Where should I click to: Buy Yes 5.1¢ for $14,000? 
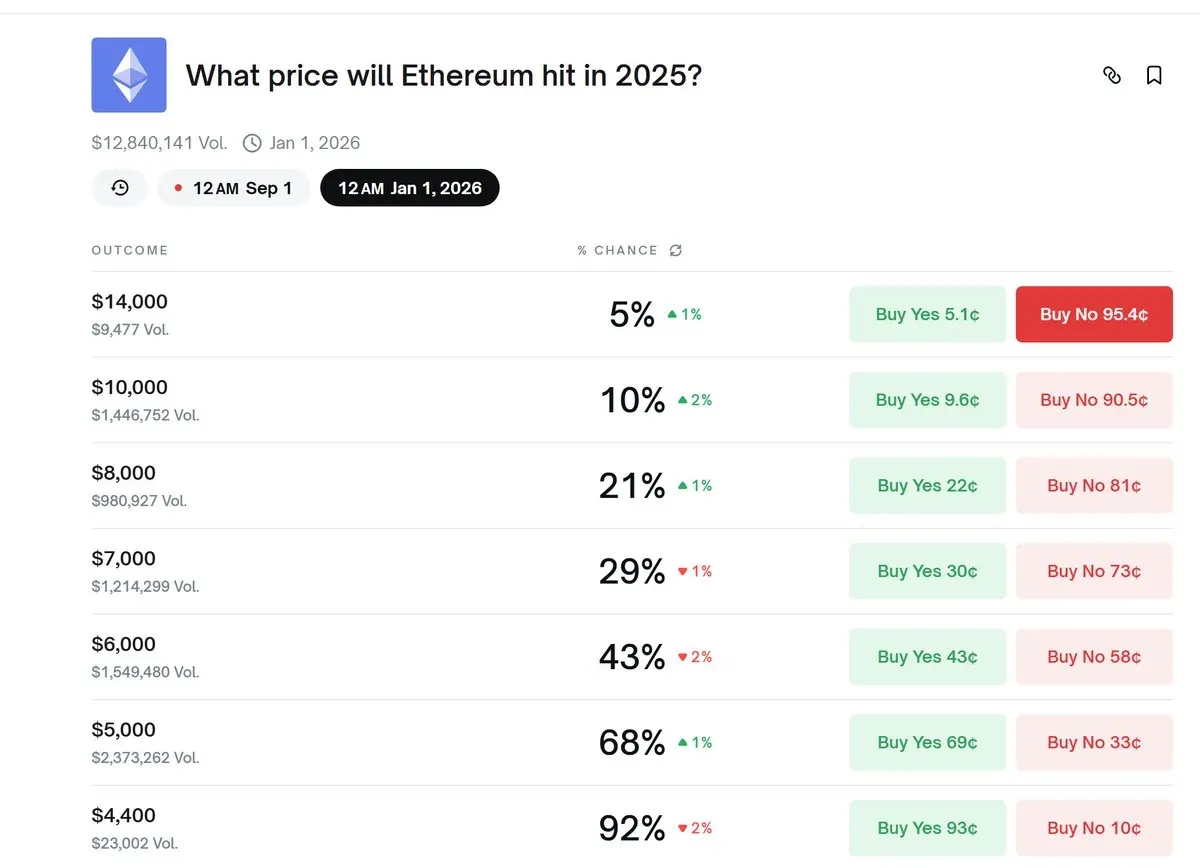click(927, 314)
